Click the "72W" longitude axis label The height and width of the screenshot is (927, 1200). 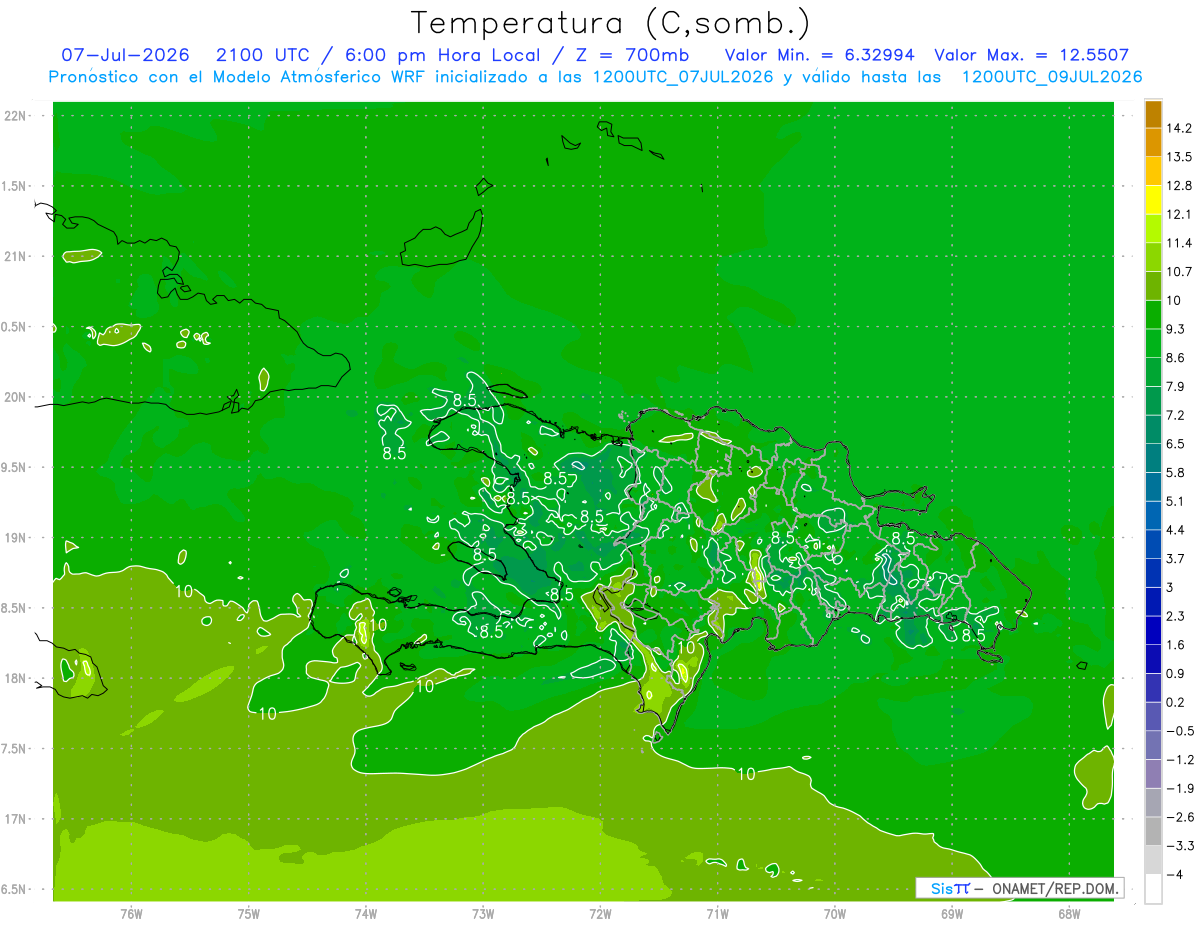pos(600,915)
